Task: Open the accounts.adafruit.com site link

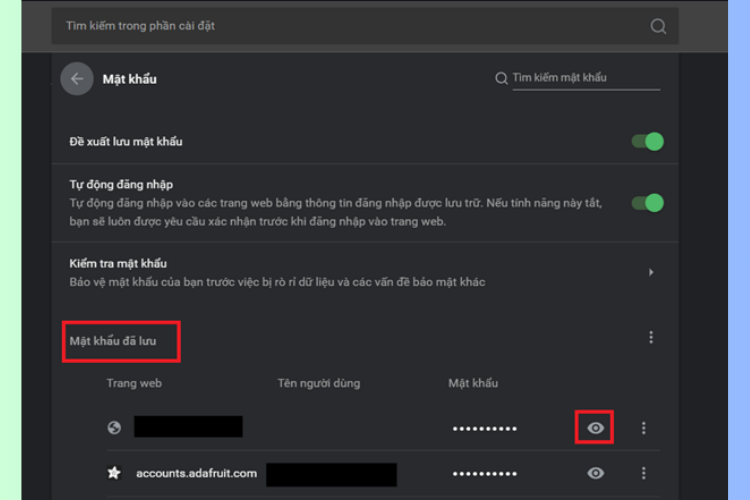Action: tap(196, 473)
